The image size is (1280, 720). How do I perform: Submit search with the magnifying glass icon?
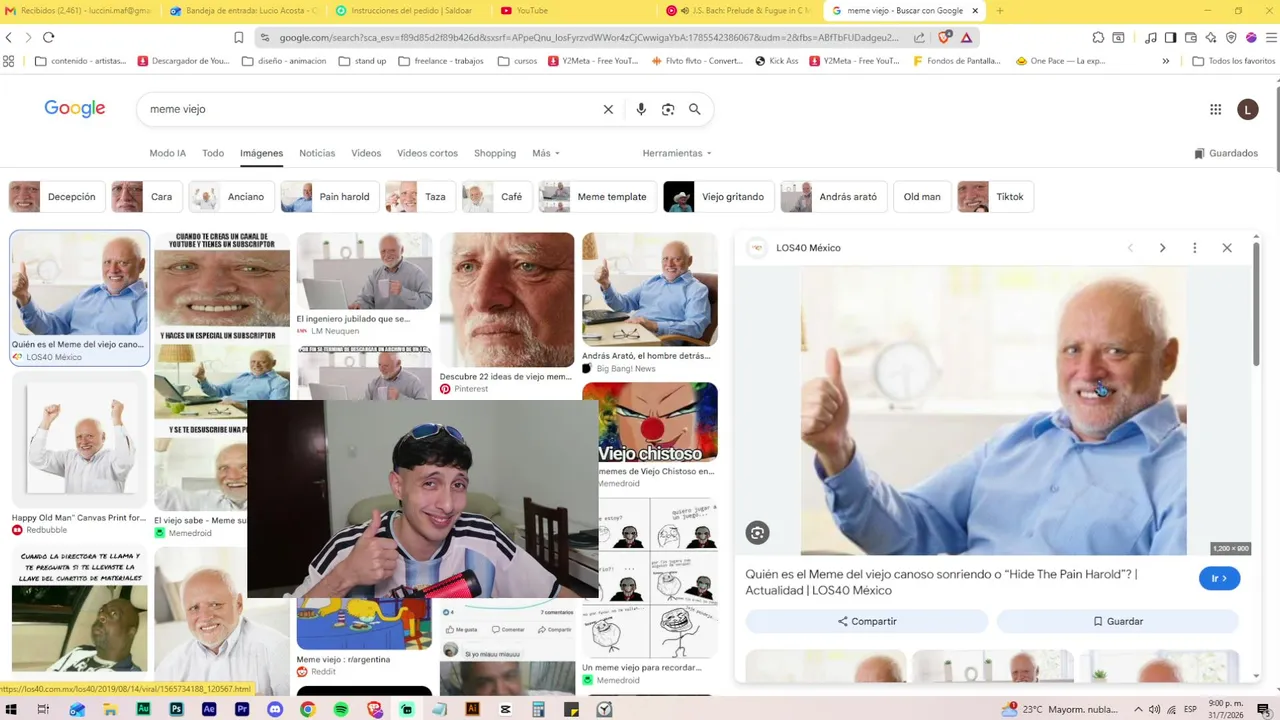point(695,109)
